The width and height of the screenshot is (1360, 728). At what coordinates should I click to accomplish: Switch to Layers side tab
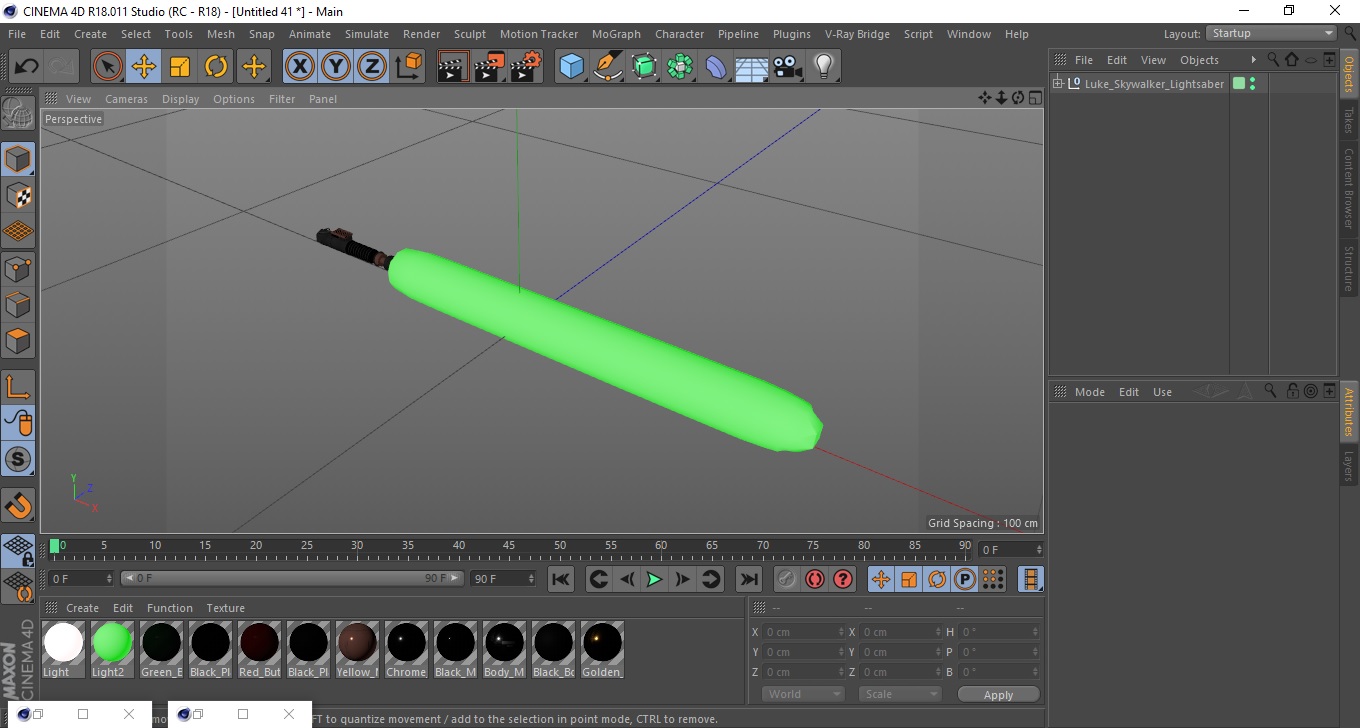(1348, 466)
